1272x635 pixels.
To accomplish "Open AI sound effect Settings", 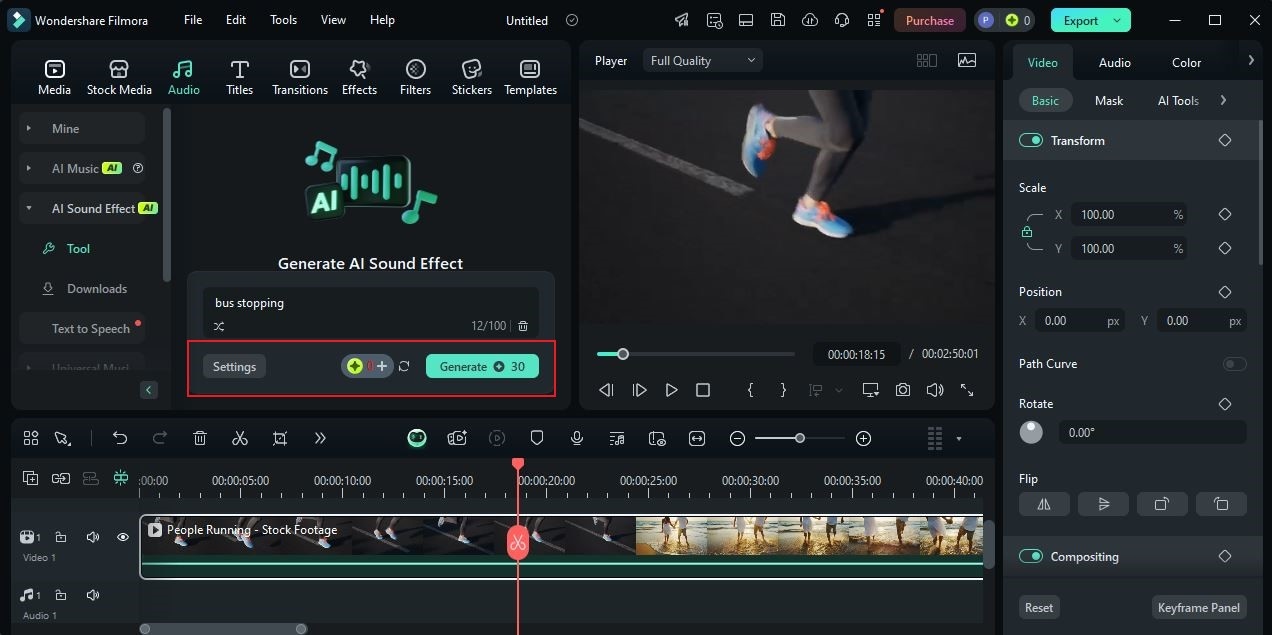I will 234,367.
